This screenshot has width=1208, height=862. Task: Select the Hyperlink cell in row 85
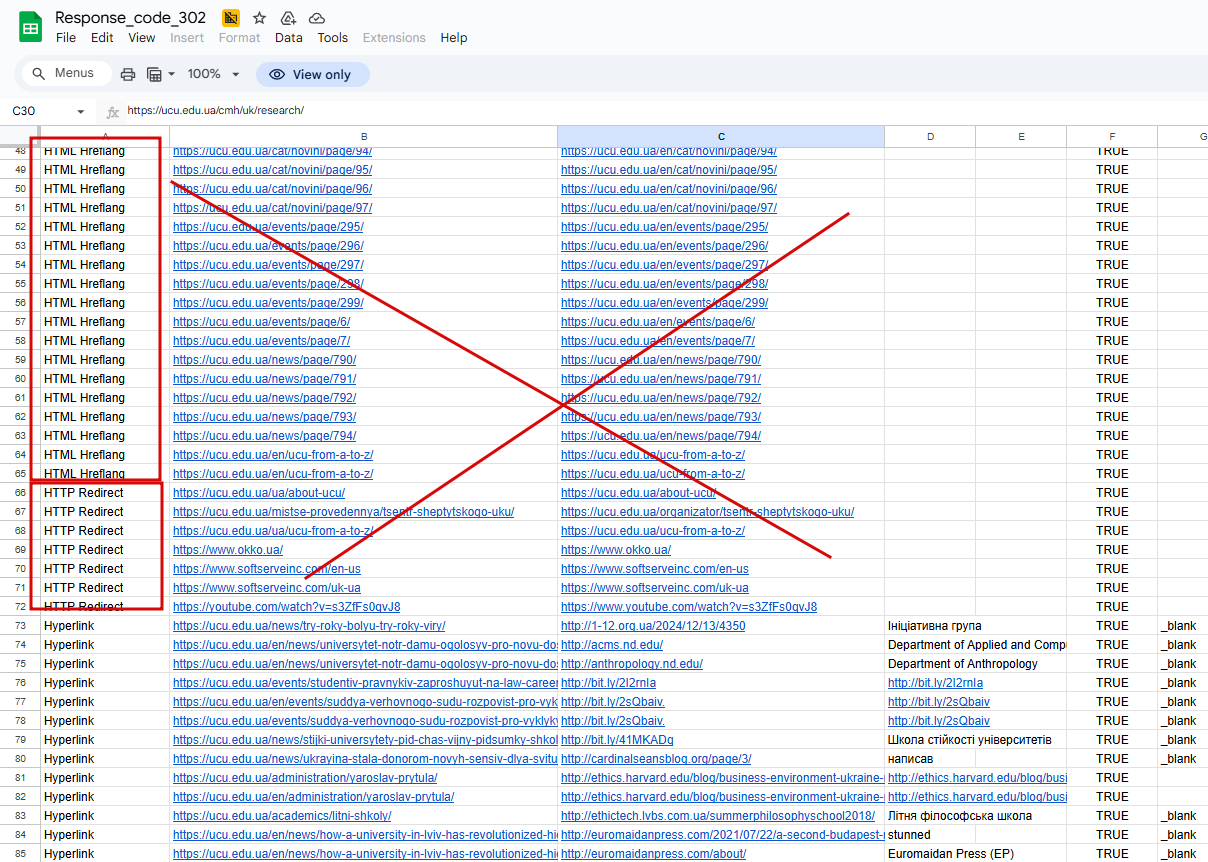105,854
